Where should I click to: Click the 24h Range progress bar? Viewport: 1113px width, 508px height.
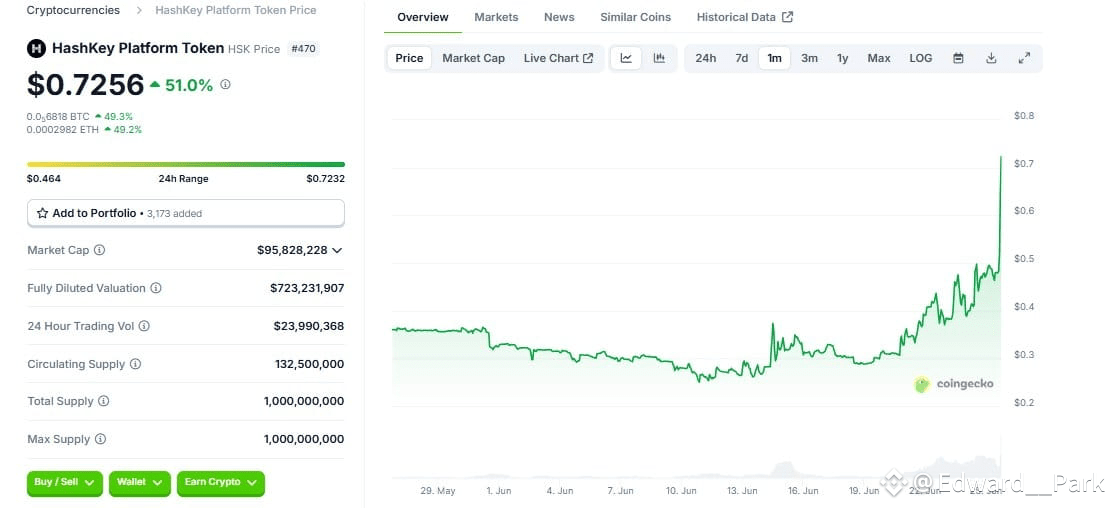(186, 165)
